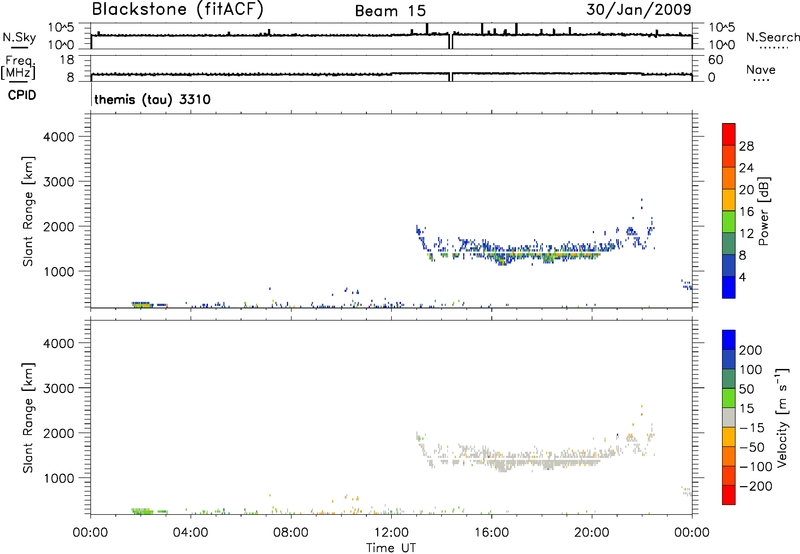Click '3000' tick in velocity panel
Viewport: 800px width, 554px height.
[58, 388]
